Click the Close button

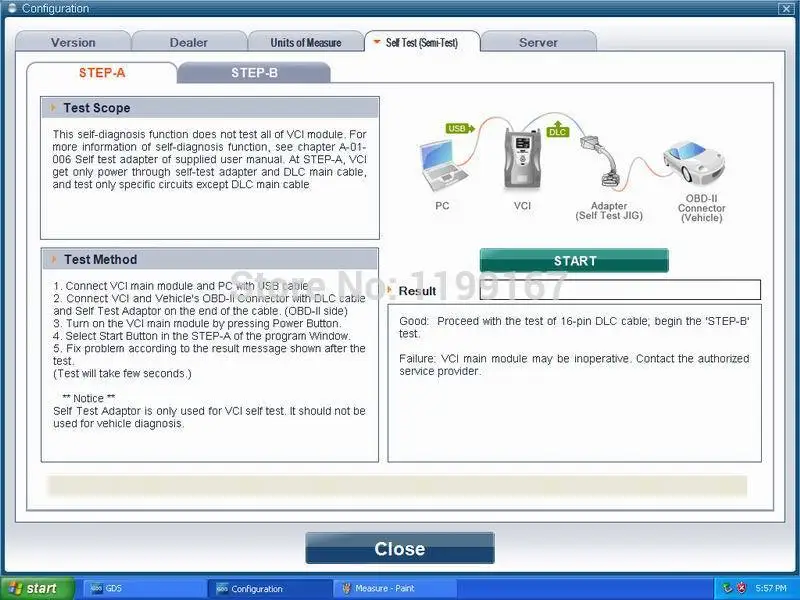coord(399,548)
